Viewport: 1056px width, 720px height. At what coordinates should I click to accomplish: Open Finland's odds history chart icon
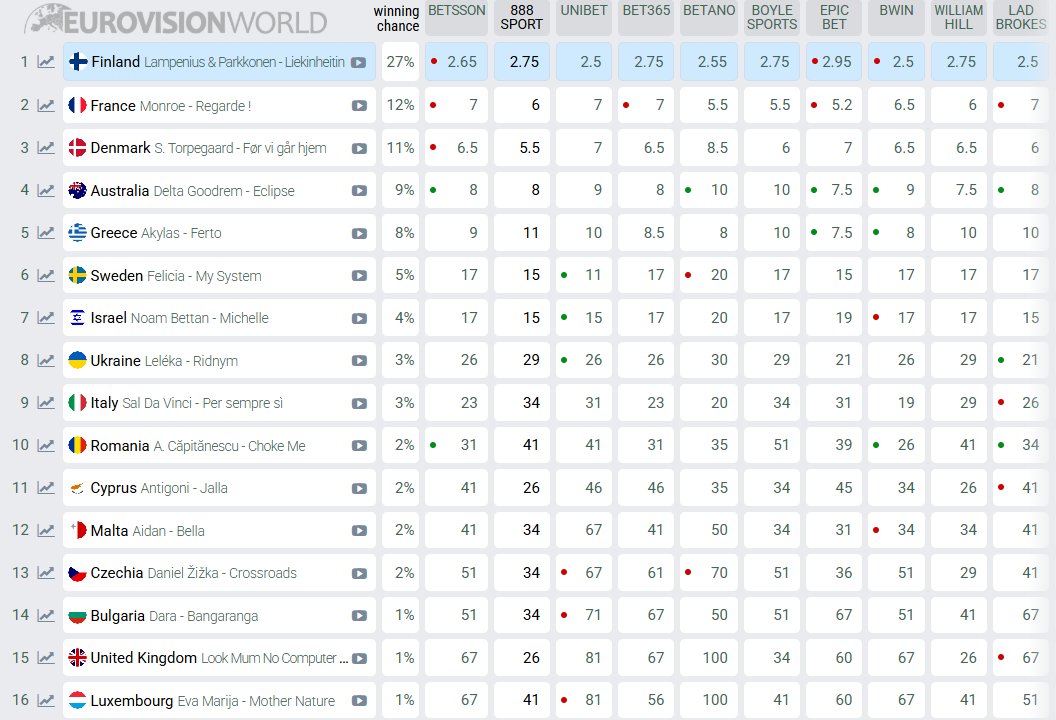(x=46, y=62)
